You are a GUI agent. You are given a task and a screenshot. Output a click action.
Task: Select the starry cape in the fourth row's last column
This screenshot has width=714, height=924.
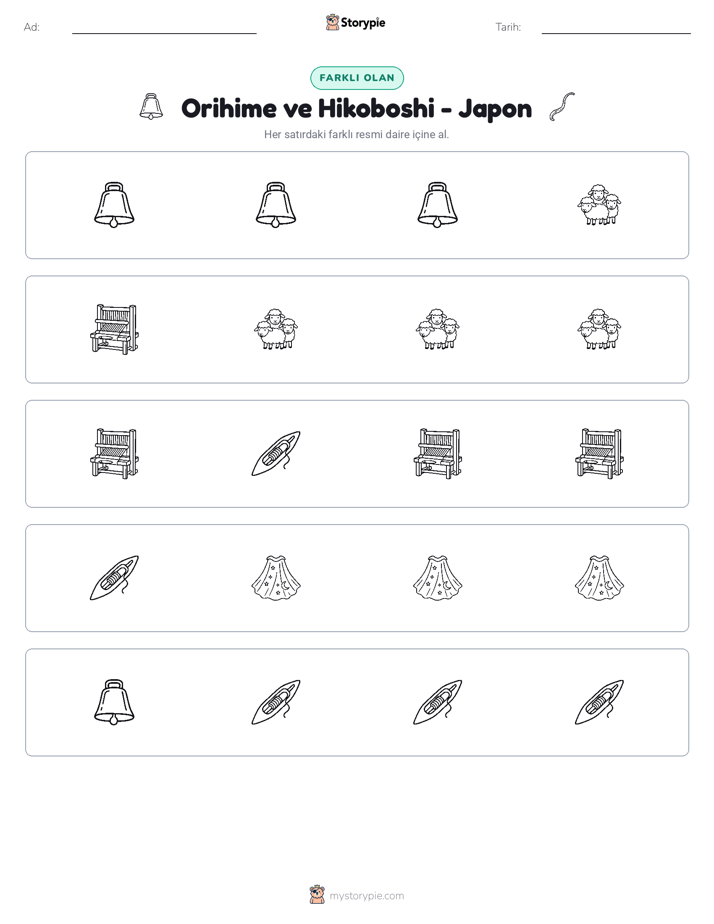pos(599,578)
